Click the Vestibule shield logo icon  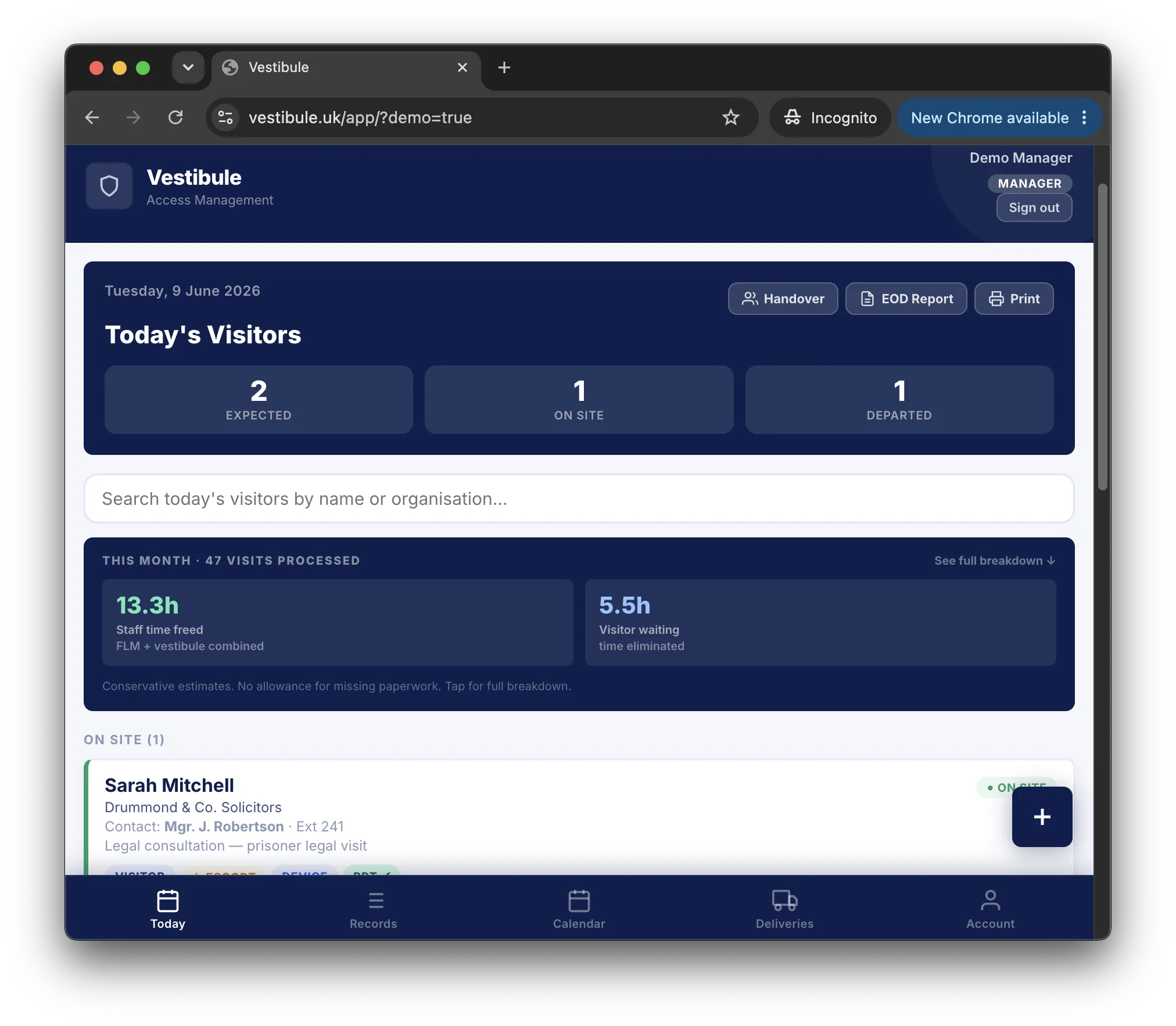tap(109, 186)
